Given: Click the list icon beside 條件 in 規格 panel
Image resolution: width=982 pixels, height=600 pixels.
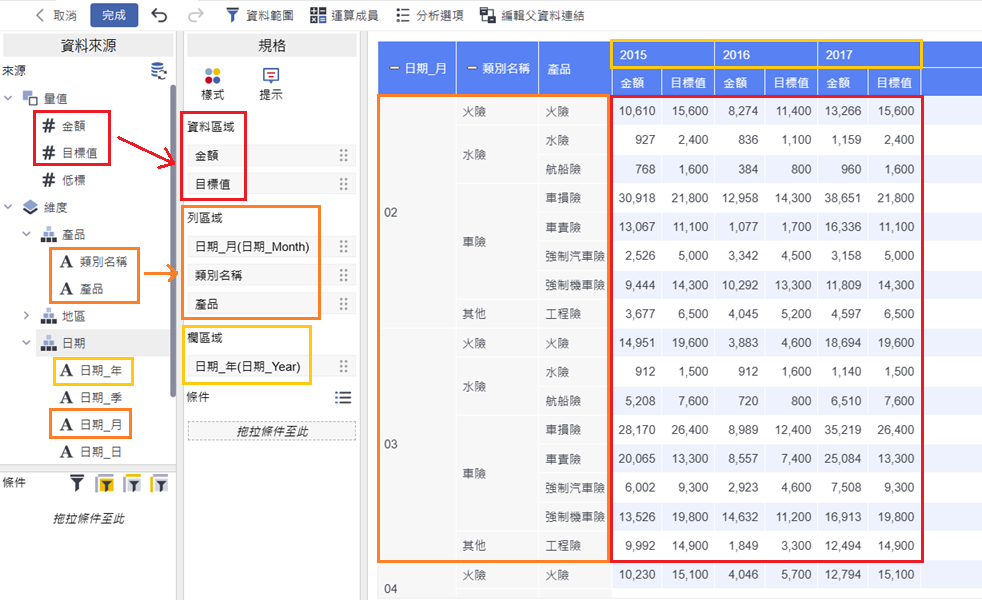Looking at the screenshot, I should pyautogui.click(x=343, y=397).
